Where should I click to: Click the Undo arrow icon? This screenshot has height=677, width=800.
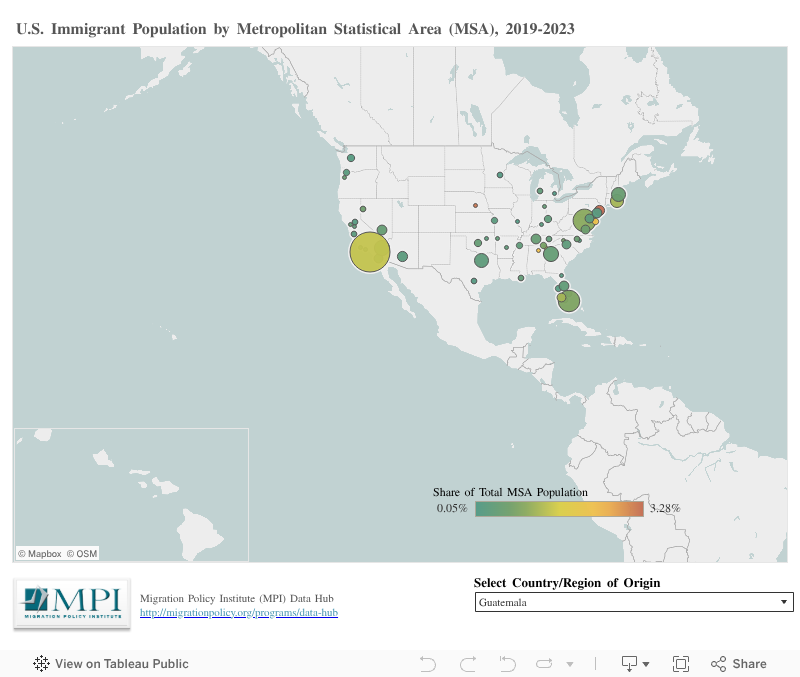[428, 663]
